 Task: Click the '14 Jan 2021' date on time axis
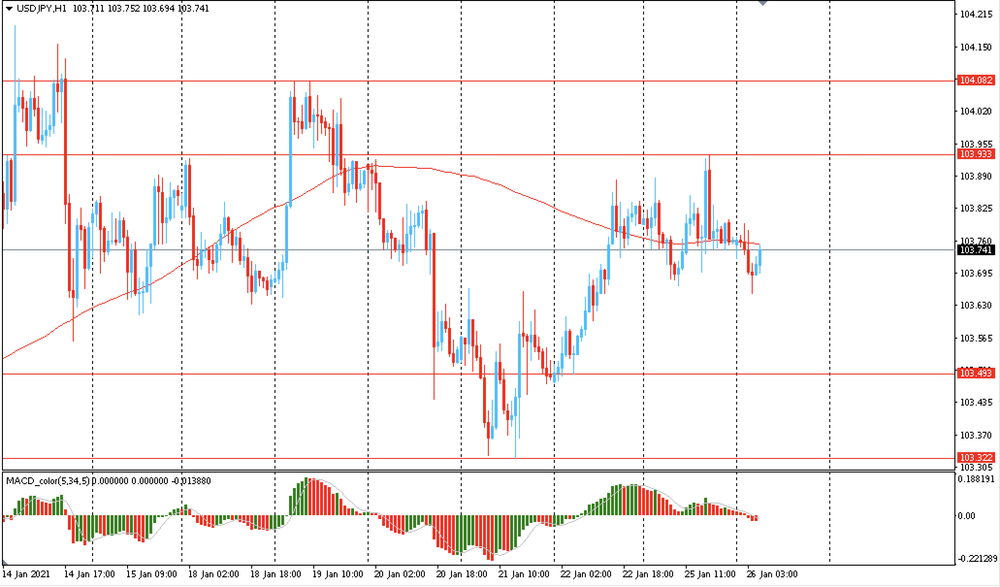[27, 574]
